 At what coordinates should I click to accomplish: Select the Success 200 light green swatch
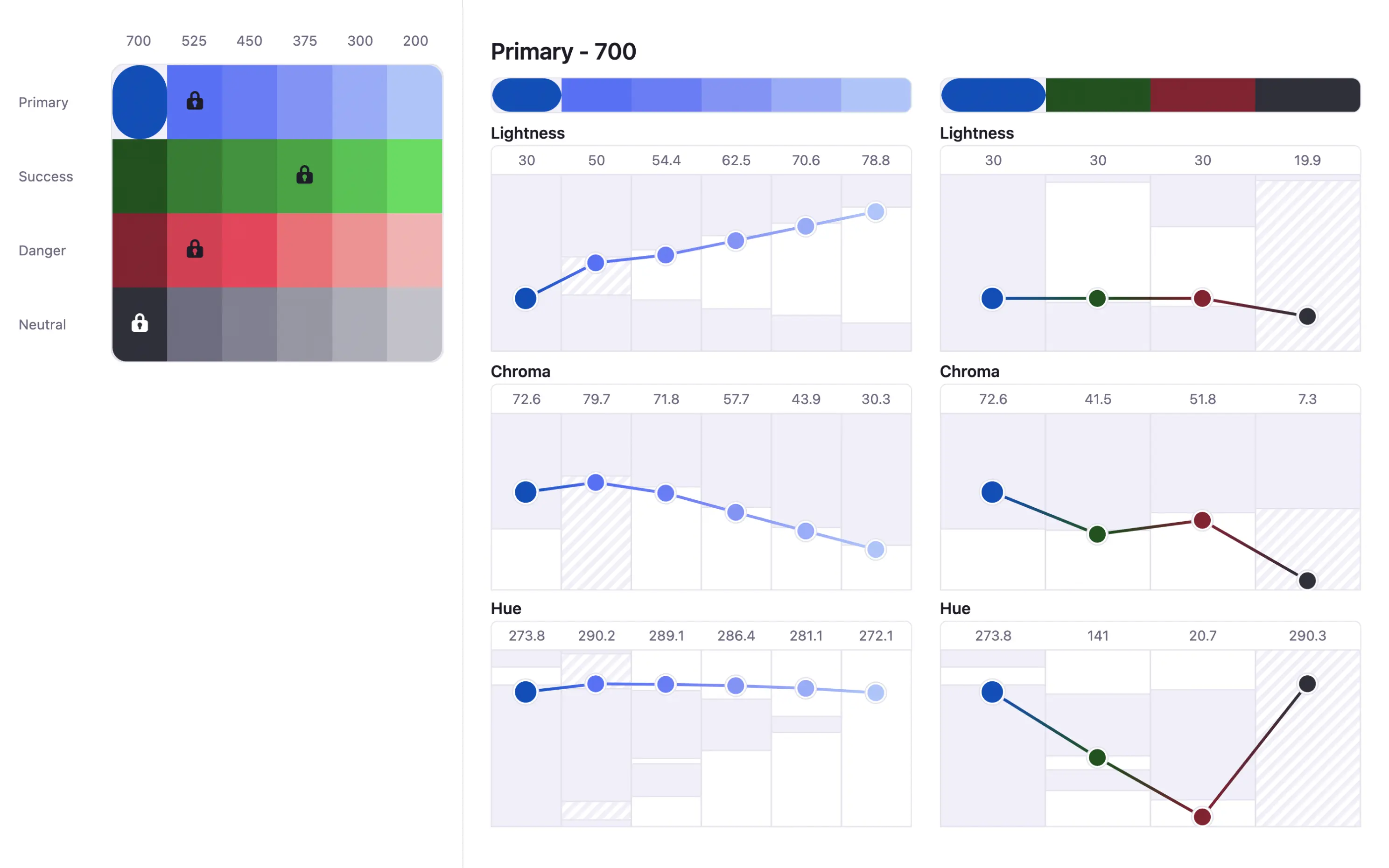[x=414, y=176]
